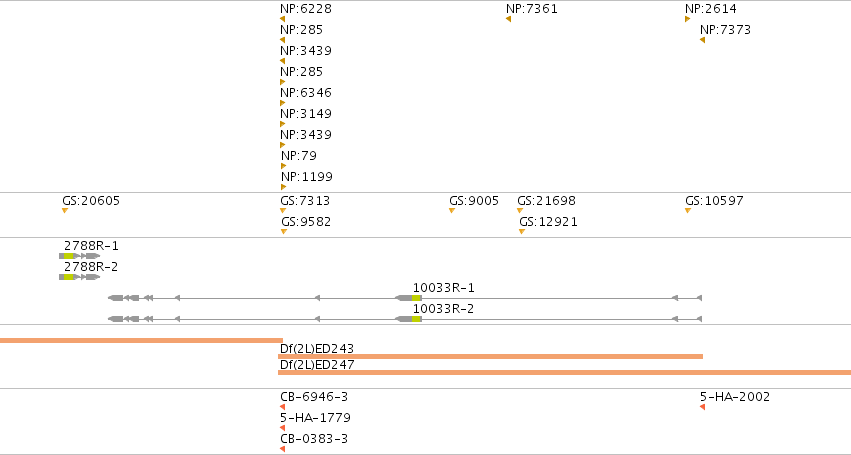Select the orange Df(2L)ED247 deficiency bar
851x455 pixels.
(x=564, y=372)
